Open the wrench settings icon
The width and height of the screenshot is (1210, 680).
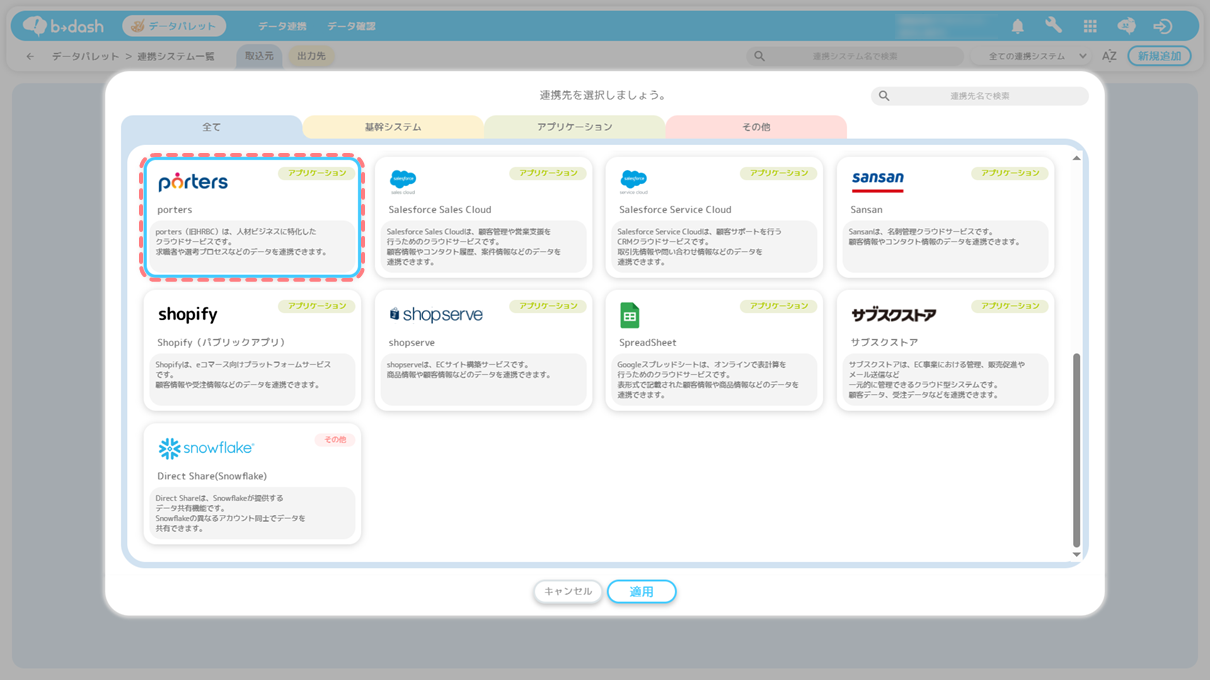[1053, 26]
